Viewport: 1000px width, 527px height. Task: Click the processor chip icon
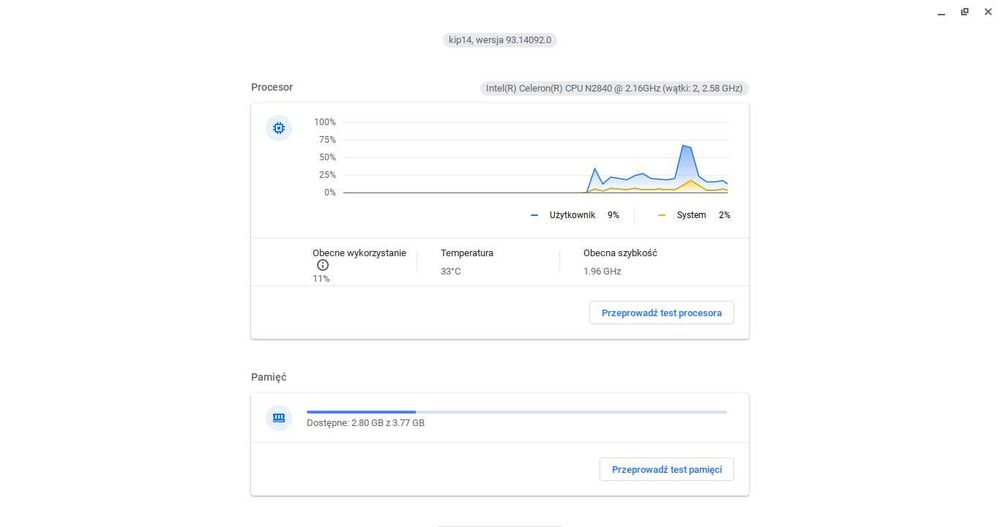pos(279,128)
